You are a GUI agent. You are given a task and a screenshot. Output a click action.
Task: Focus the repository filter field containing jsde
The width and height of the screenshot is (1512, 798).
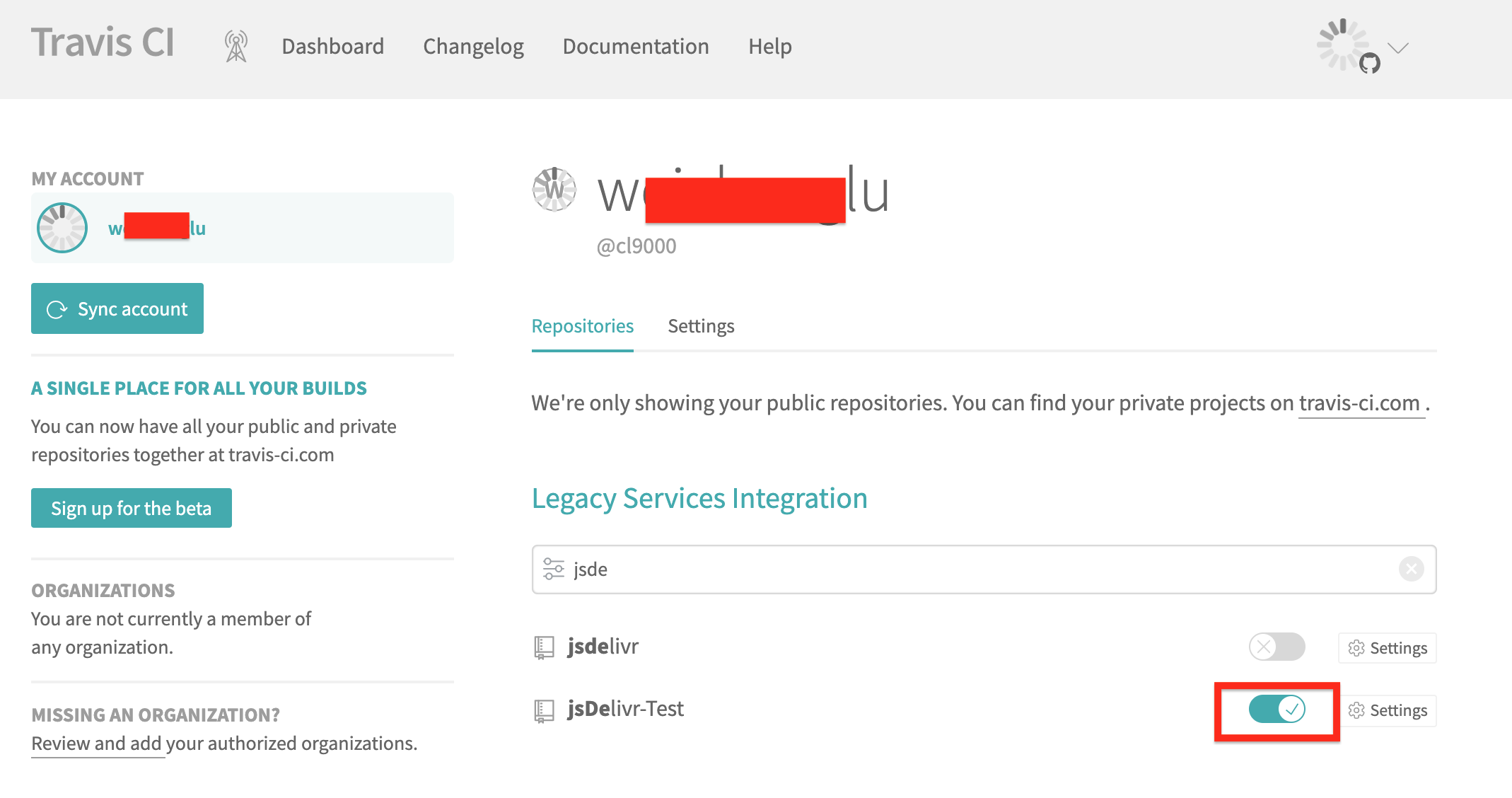click(984, 569)
